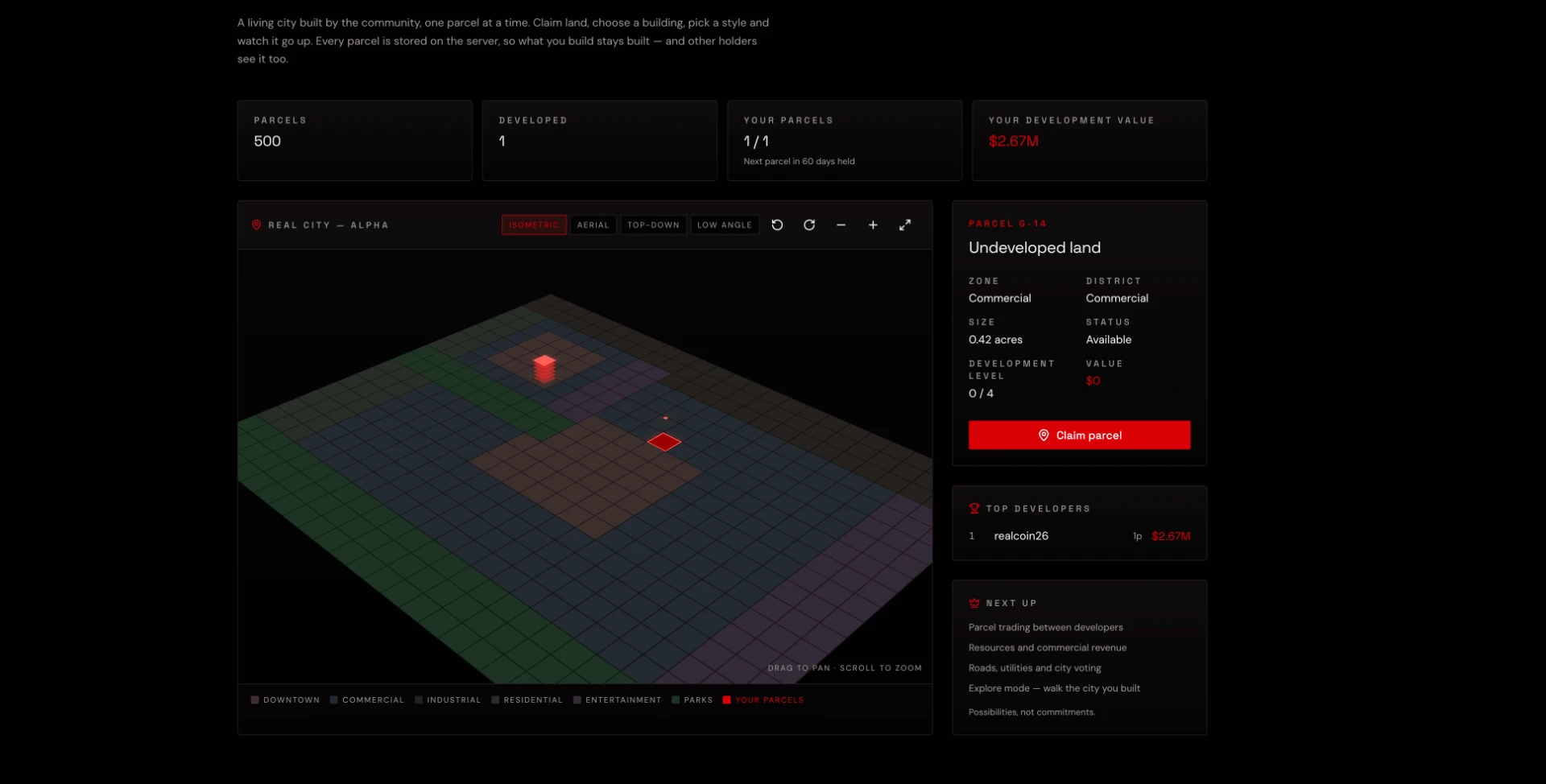The height and width of the screenshot is (784, 1546).
Task: Click the crown icon beside Next Up
Action: [x=974, y=603]
